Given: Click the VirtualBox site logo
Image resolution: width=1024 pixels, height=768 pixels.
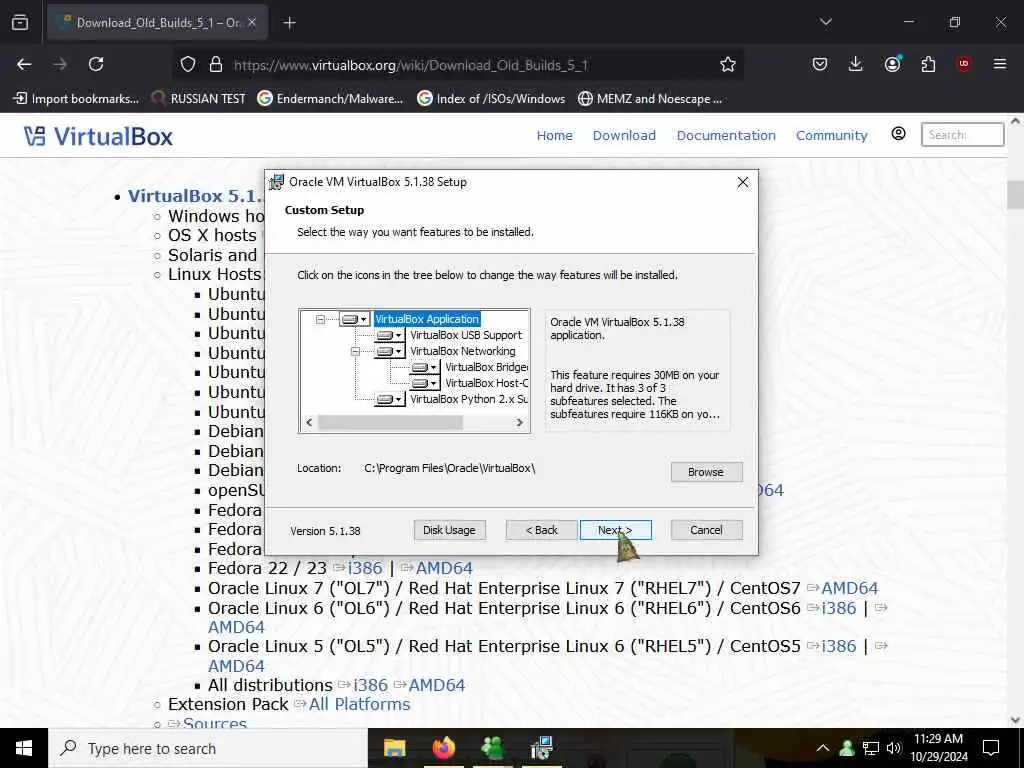Looking at the screenshot, I should (99, 136).
